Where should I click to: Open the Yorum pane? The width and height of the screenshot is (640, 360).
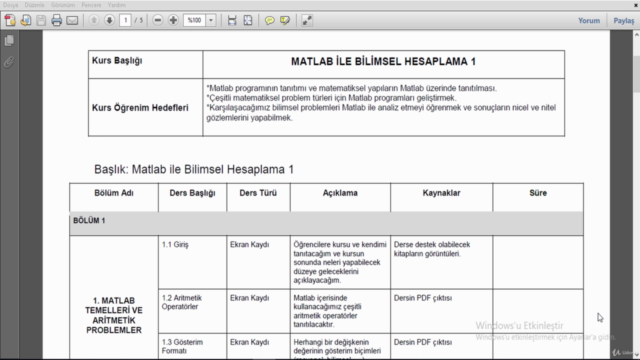click(x=589, y=20)
